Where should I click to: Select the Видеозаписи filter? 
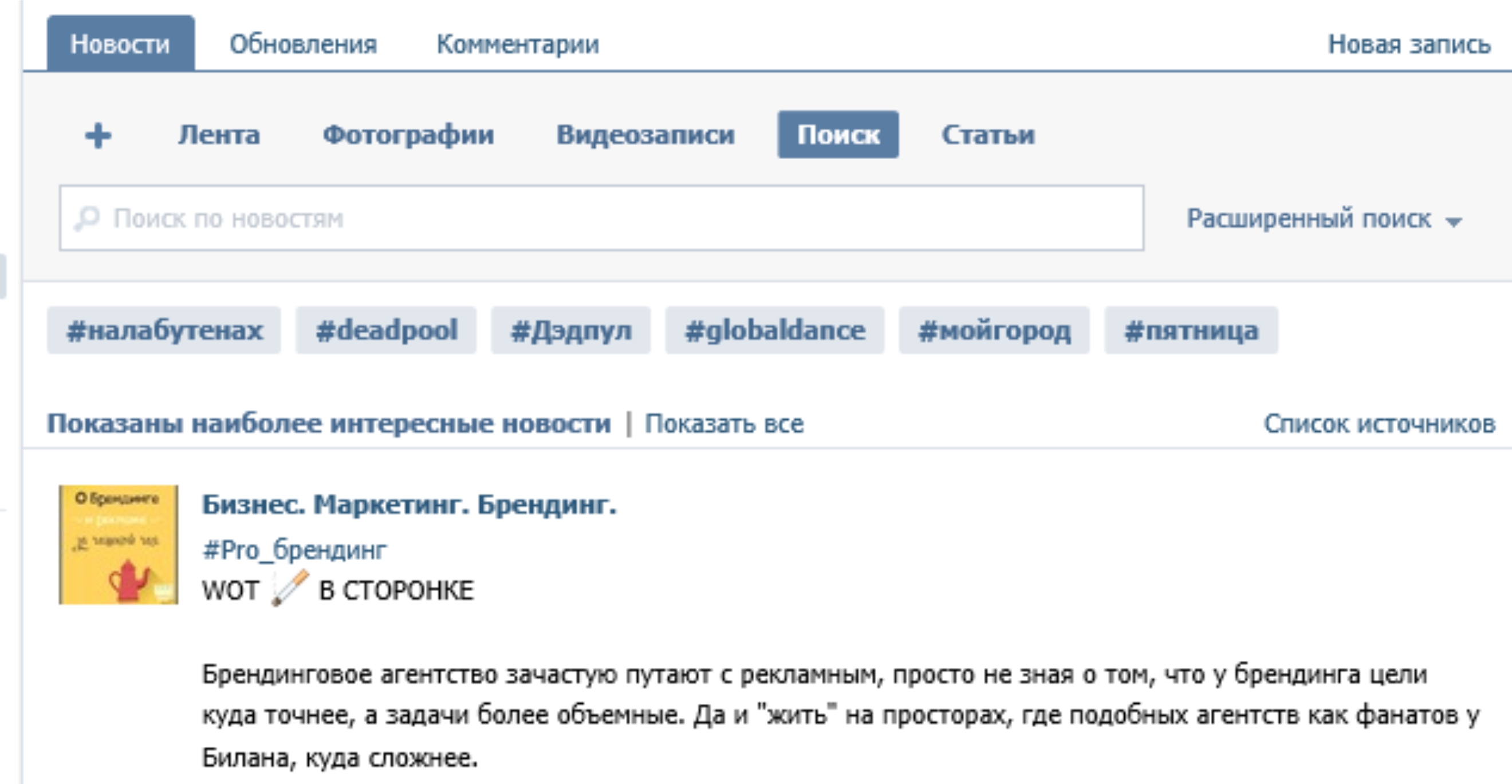pyautogui.click(x=645, y=135)
